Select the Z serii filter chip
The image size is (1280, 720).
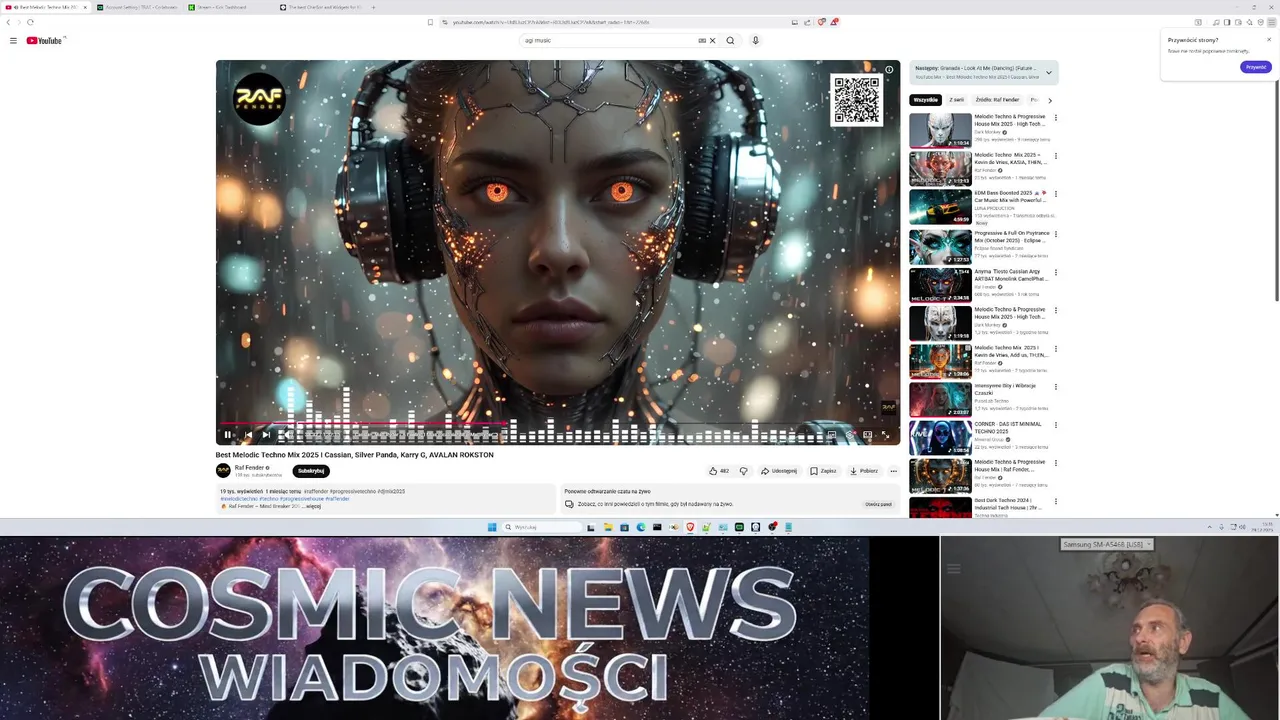coord(956,100)
